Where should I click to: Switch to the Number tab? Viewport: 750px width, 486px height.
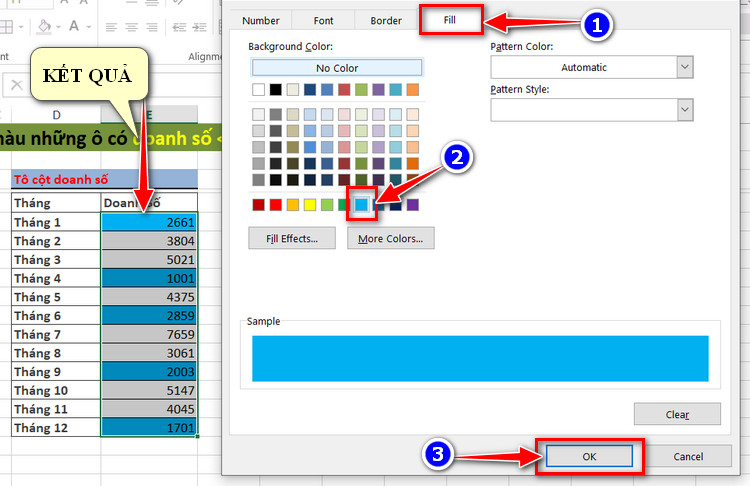click(x=261, y=21)
